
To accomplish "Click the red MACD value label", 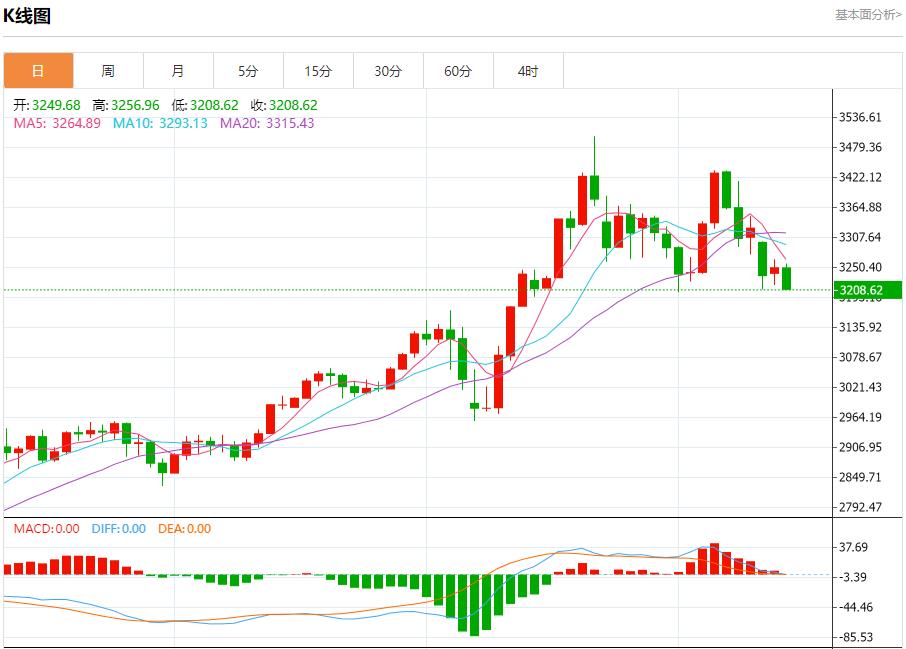I will click(x=46, y=529).
